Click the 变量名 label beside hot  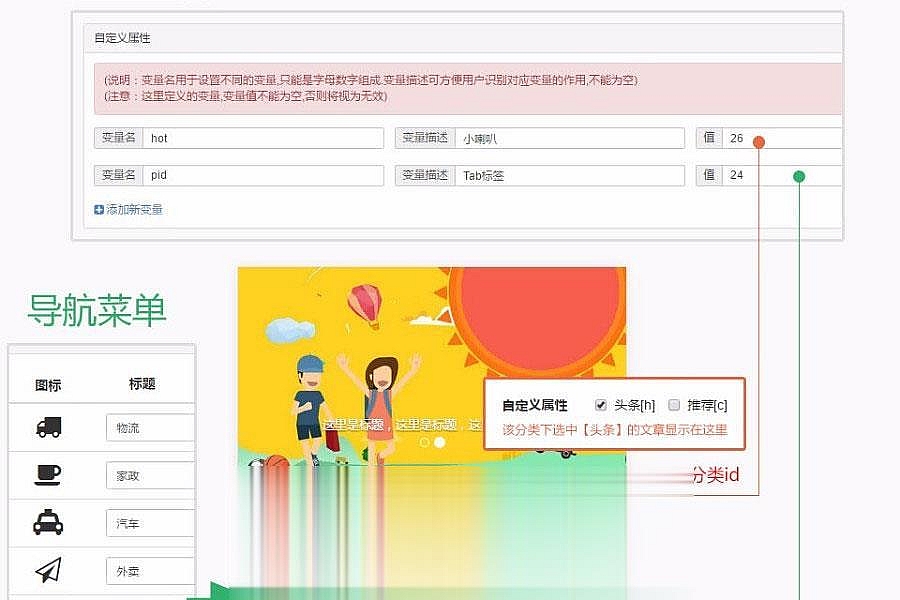click(118, 138)
